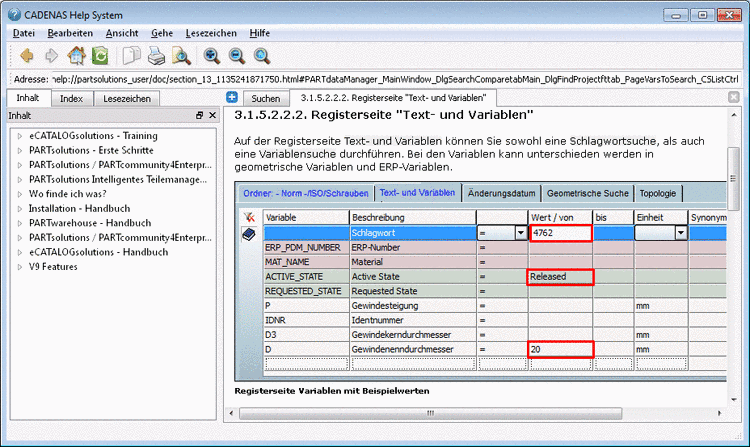Open the Bearbeiten menu

coord(70,33)
